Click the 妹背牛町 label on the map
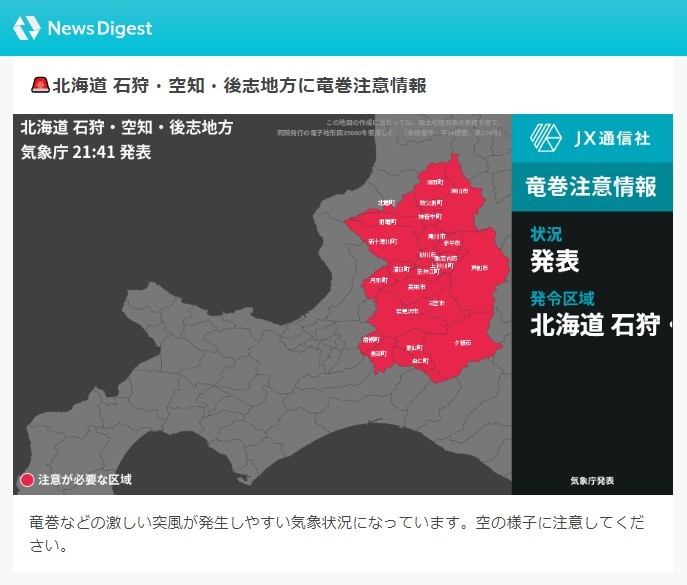This screenshot has height=585, width=687. click(x=430, y=216)
